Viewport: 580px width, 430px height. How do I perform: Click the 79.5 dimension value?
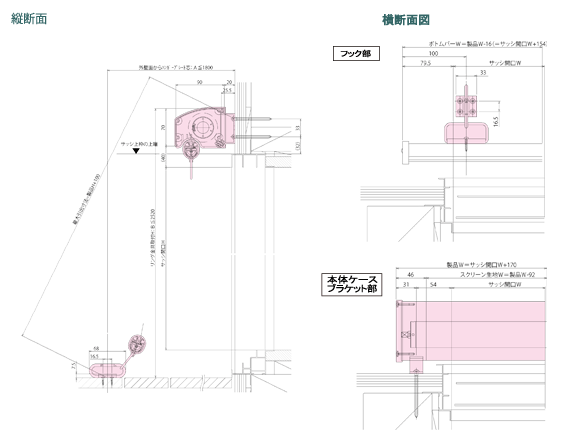(425, 63)
